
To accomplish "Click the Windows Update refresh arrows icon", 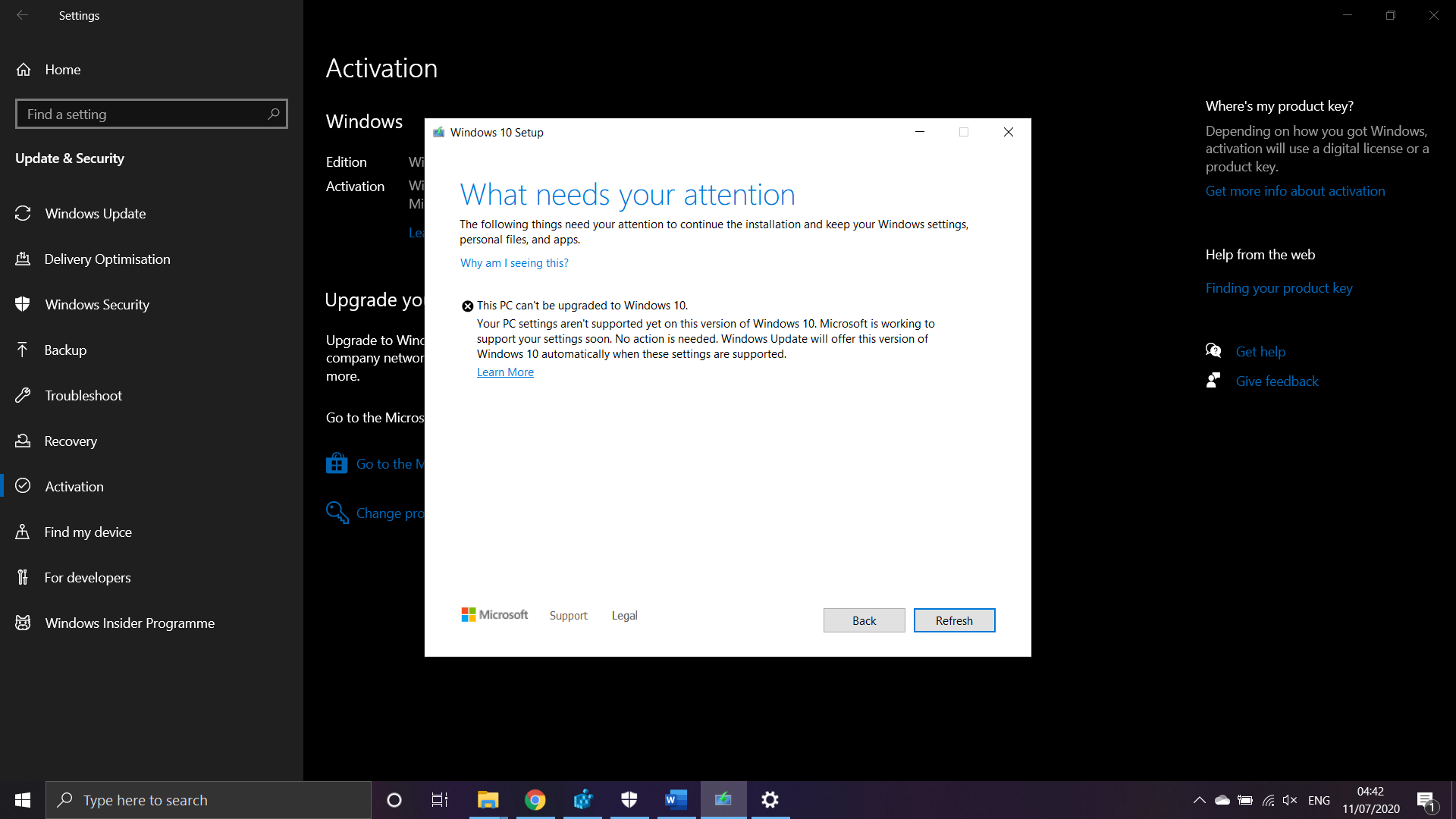I will tap(23, 213).
